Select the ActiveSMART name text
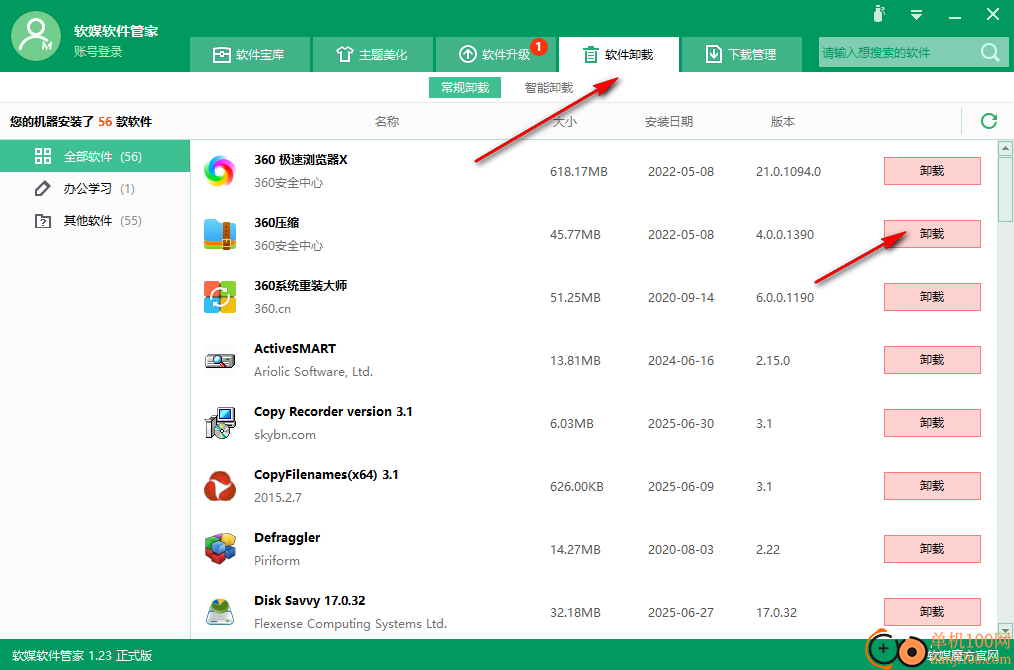The height and width of the screenshot is (670, 1014). click(x=295, y=349)
